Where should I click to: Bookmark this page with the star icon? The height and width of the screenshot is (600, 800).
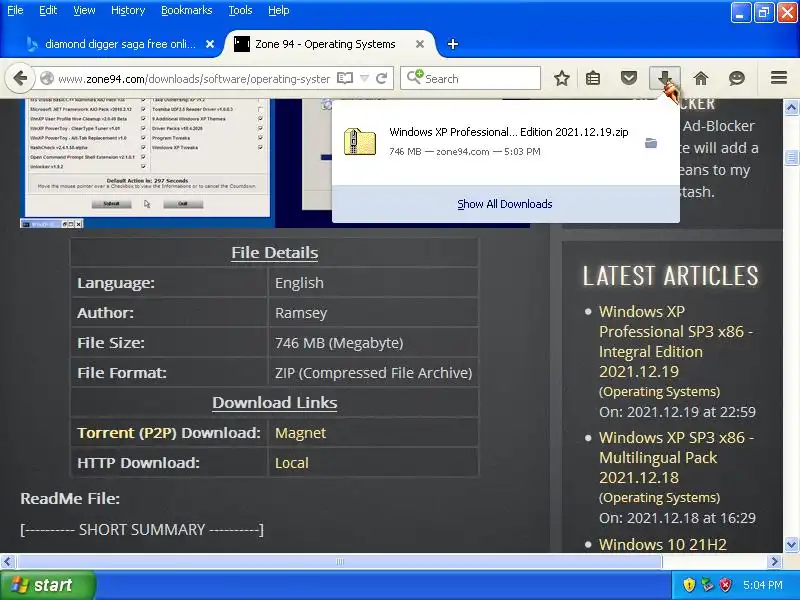(x=562, y=79)
